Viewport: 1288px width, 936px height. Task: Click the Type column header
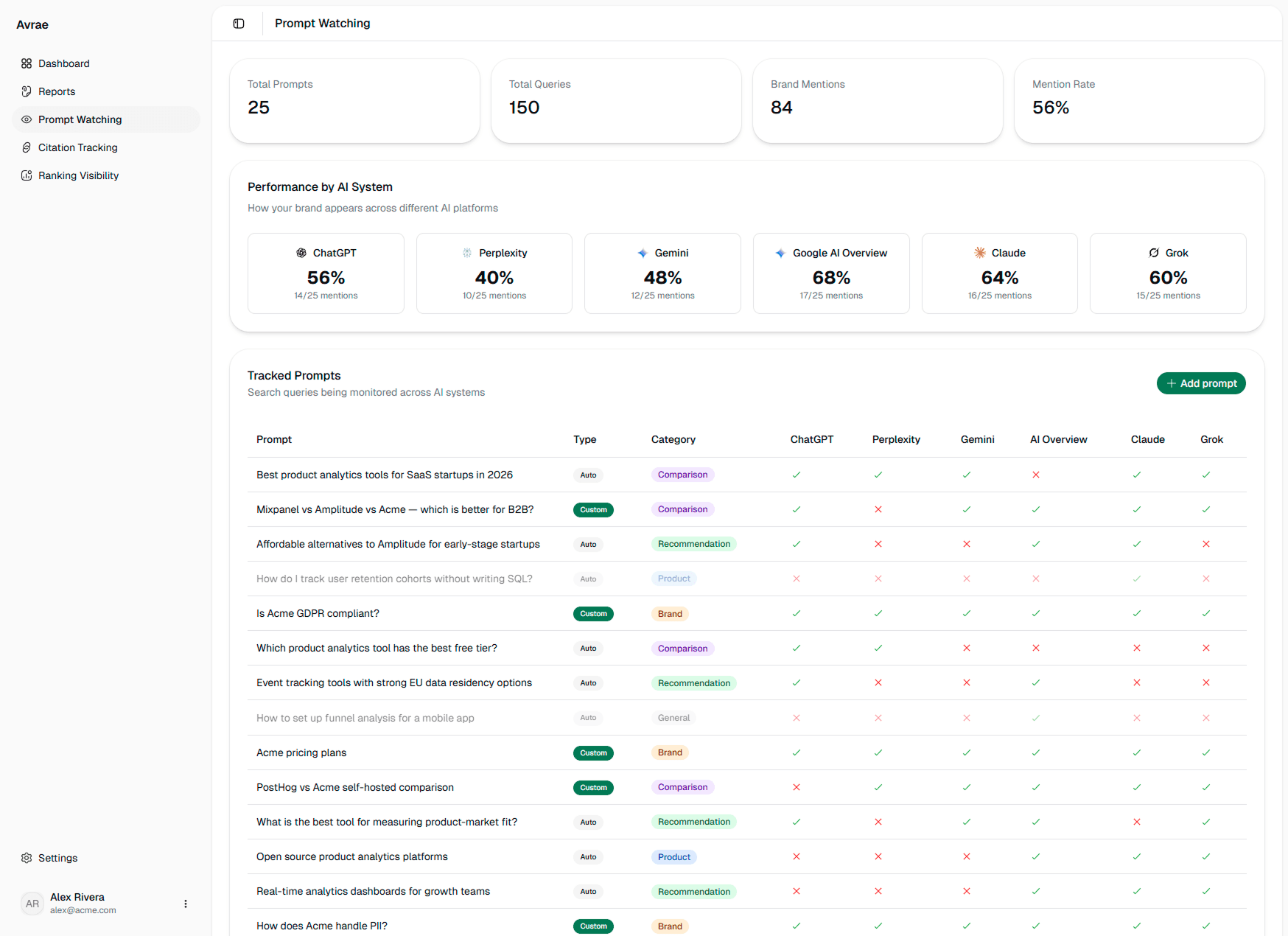(x=585, y=439)
